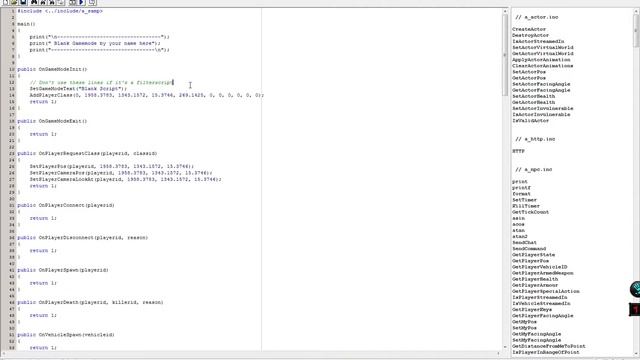Click the round floating widget icon at right edge
Screen dimensions: 640x360
(636, 289)
